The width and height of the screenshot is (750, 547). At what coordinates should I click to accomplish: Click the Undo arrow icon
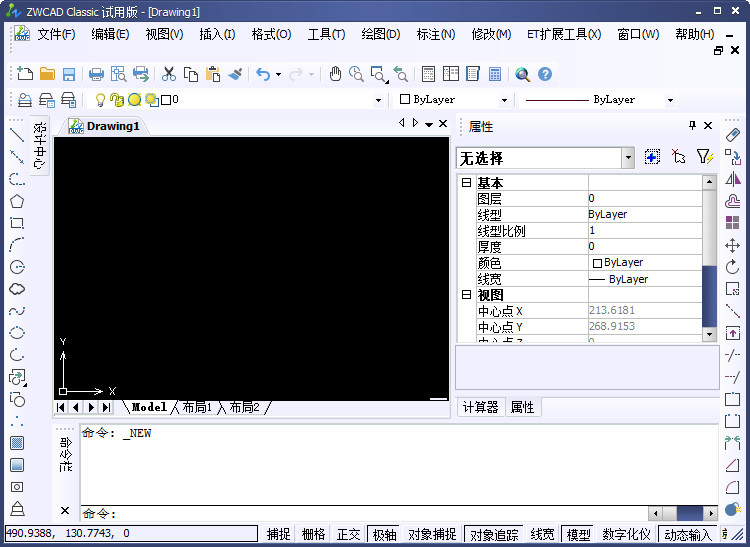tap(263, 74)
